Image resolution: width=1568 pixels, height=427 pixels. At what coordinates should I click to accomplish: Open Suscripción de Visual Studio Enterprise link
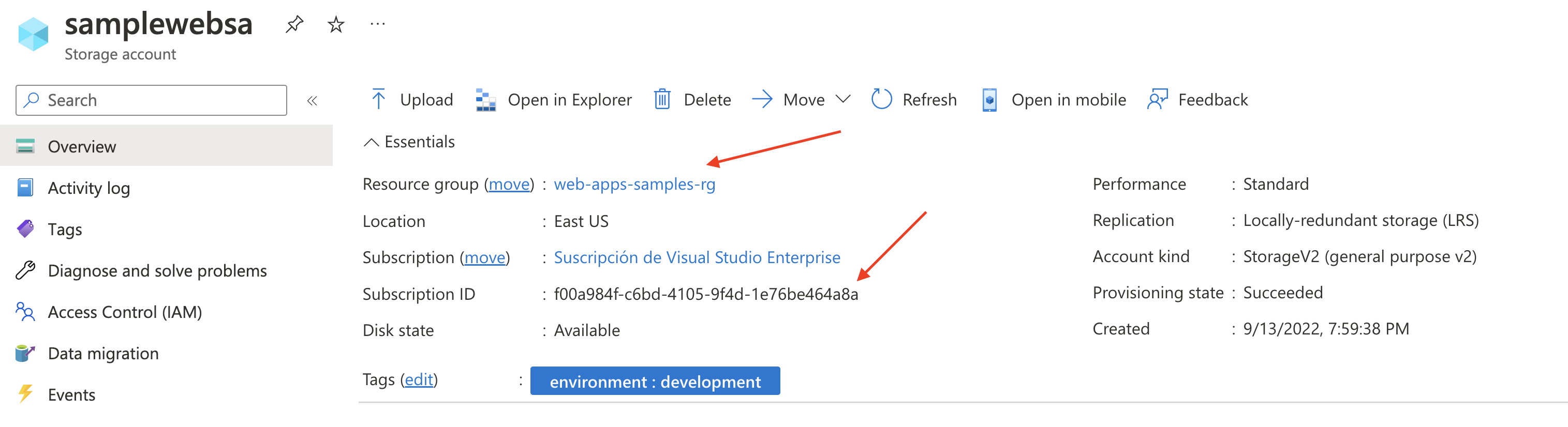coord(697,258)
